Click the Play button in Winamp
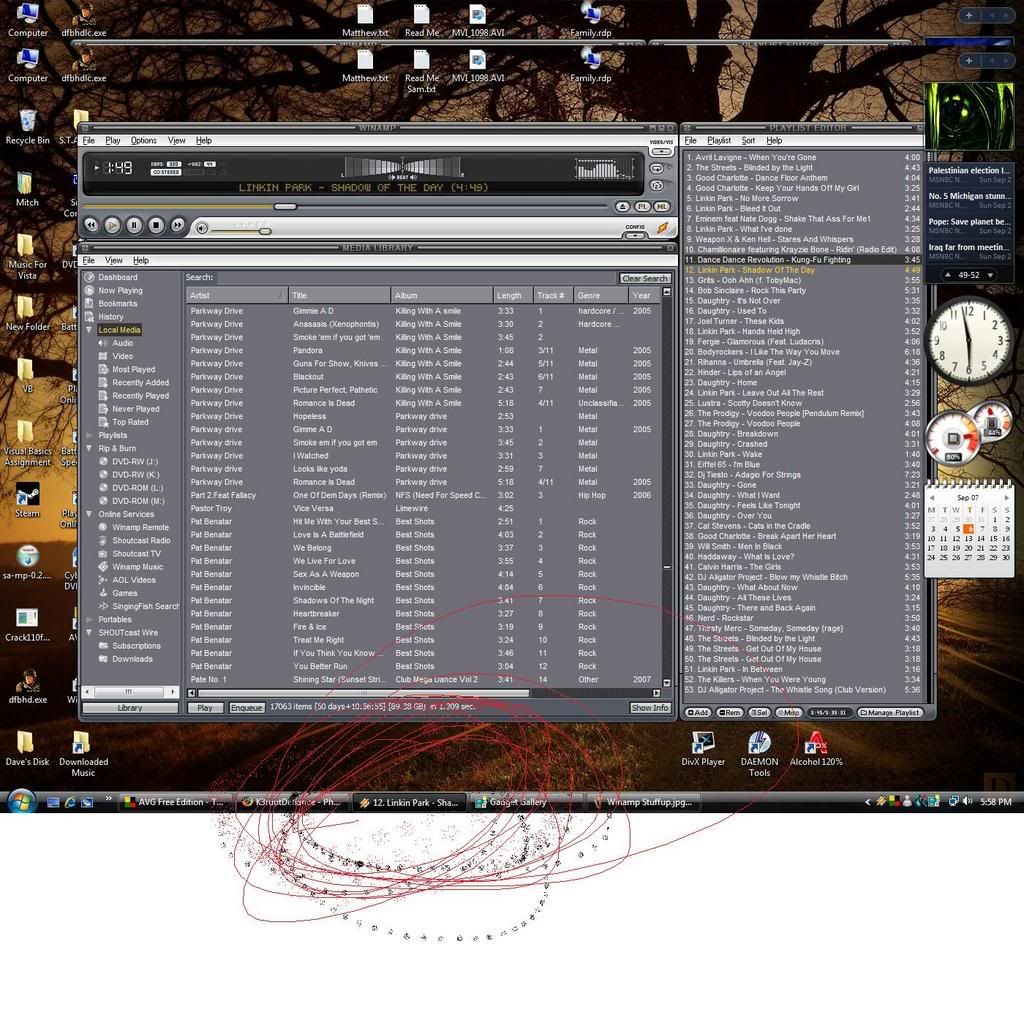Screen dimensions: 1024x1012 coord(112,225)
